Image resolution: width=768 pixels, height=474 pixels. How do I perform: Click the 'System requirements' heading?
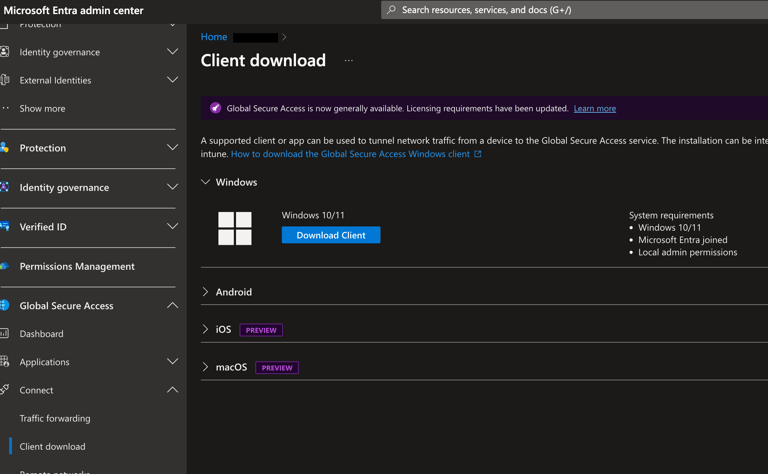point(671,215)
